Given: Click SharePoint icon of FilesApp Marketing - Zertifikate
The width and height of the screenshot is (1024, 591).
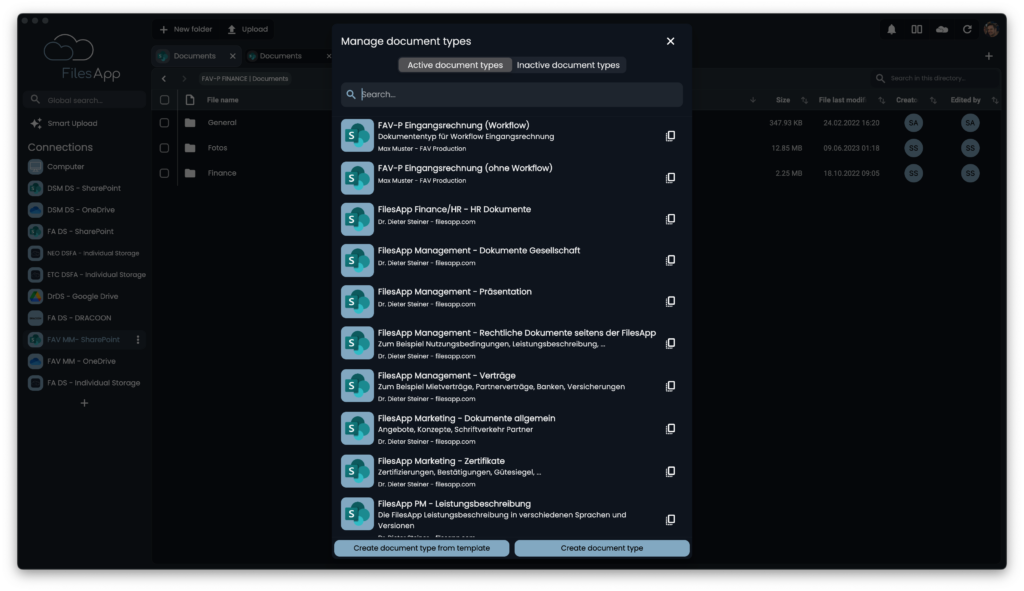Looking at the screenshot, I should 357,471.
